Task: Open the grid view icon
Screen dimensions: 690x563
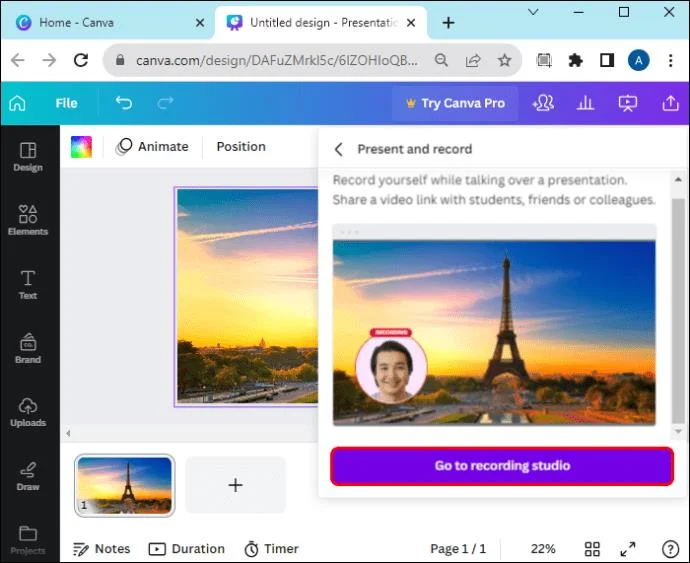Action: tap(592, 549)
